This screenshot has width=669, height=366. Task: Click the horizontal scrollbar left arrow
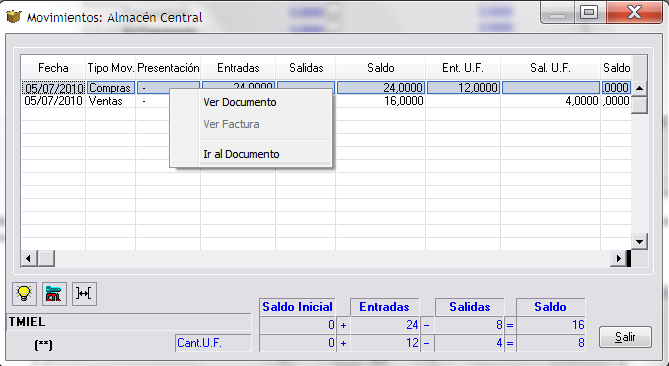(29, 258)
